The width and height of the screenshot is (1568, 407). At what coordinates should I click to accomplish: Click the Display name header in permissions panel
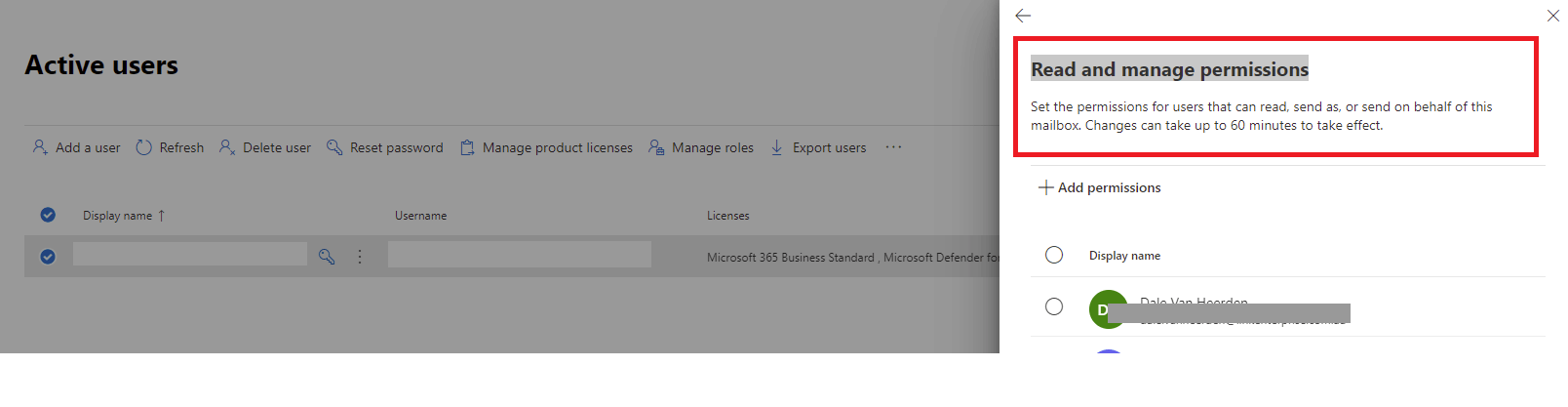point(1124,256)
